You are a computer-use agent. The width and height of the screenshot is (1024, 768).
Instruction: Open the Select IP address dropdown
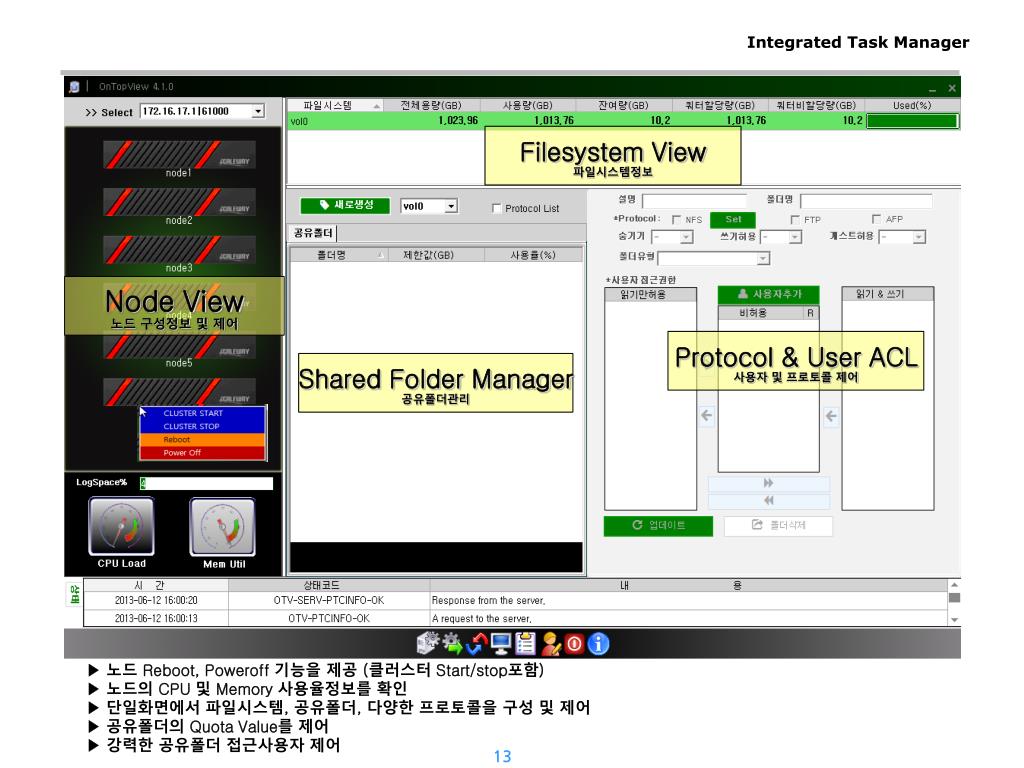tap(258, 112)
